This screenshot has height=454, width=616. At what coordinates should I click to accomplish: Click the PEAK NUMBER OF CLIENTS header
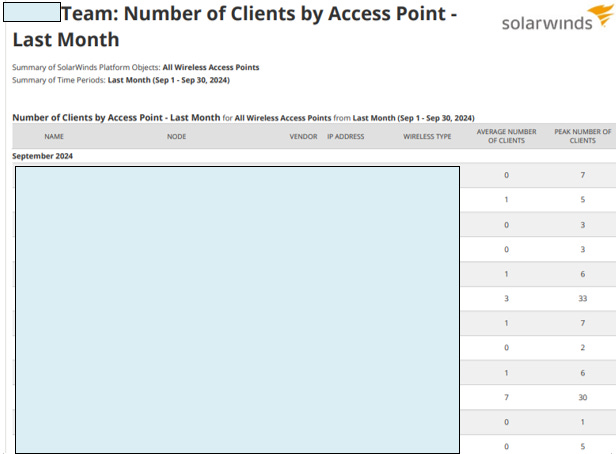coord(583,136)
